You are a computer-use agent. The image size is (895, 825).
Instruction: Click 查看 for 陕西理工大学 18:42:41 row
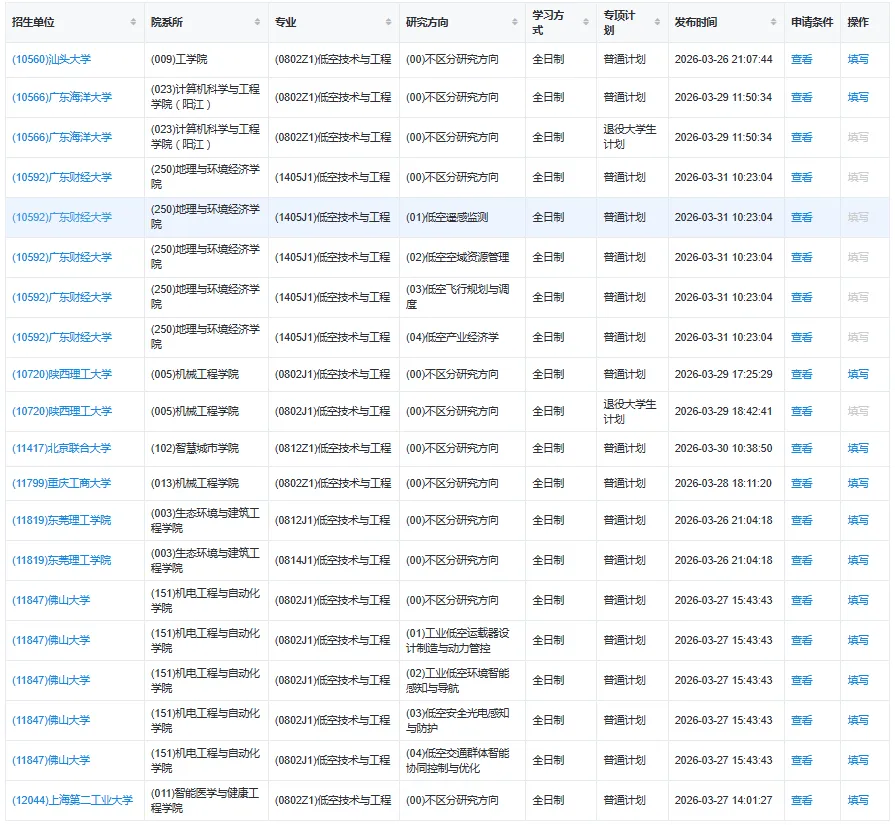(x=801, y=411)
